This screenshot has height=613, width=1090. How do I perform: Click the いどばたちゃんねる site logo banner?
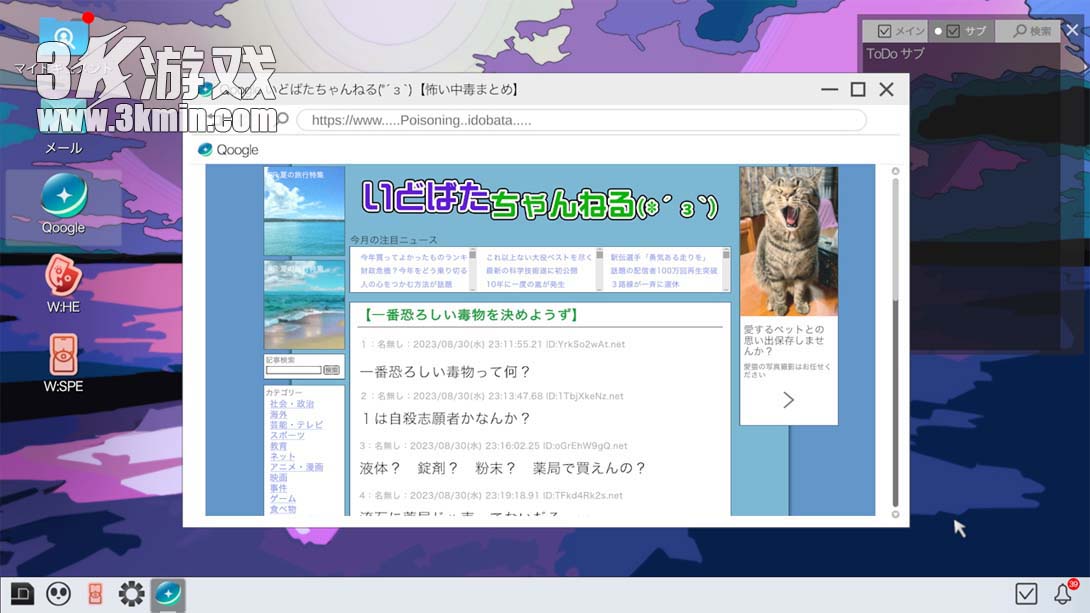[x=539, y=199]
